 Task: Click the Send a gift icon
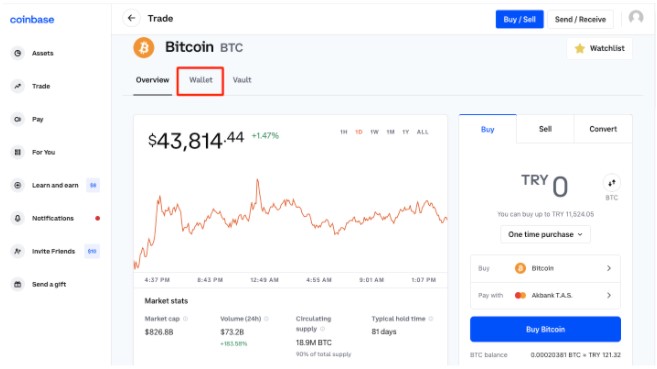point(18,284)
